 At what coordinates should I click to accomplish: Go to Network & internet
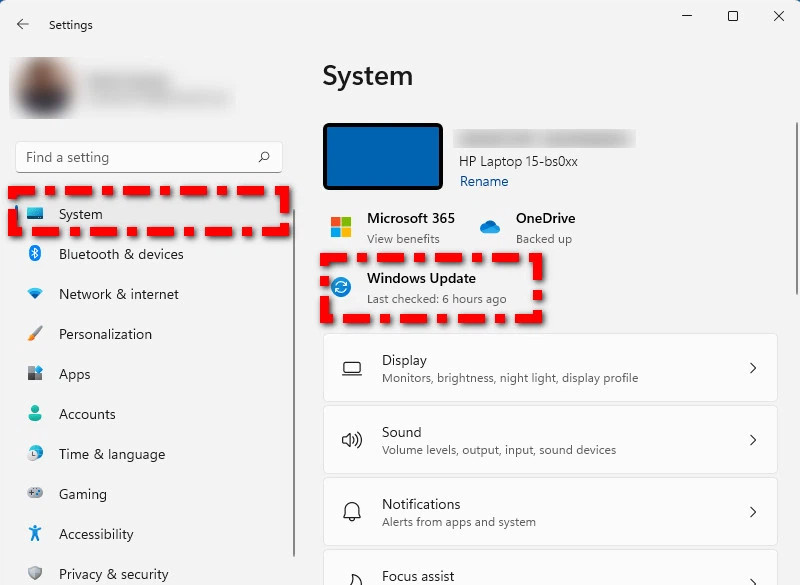point(148,294)
